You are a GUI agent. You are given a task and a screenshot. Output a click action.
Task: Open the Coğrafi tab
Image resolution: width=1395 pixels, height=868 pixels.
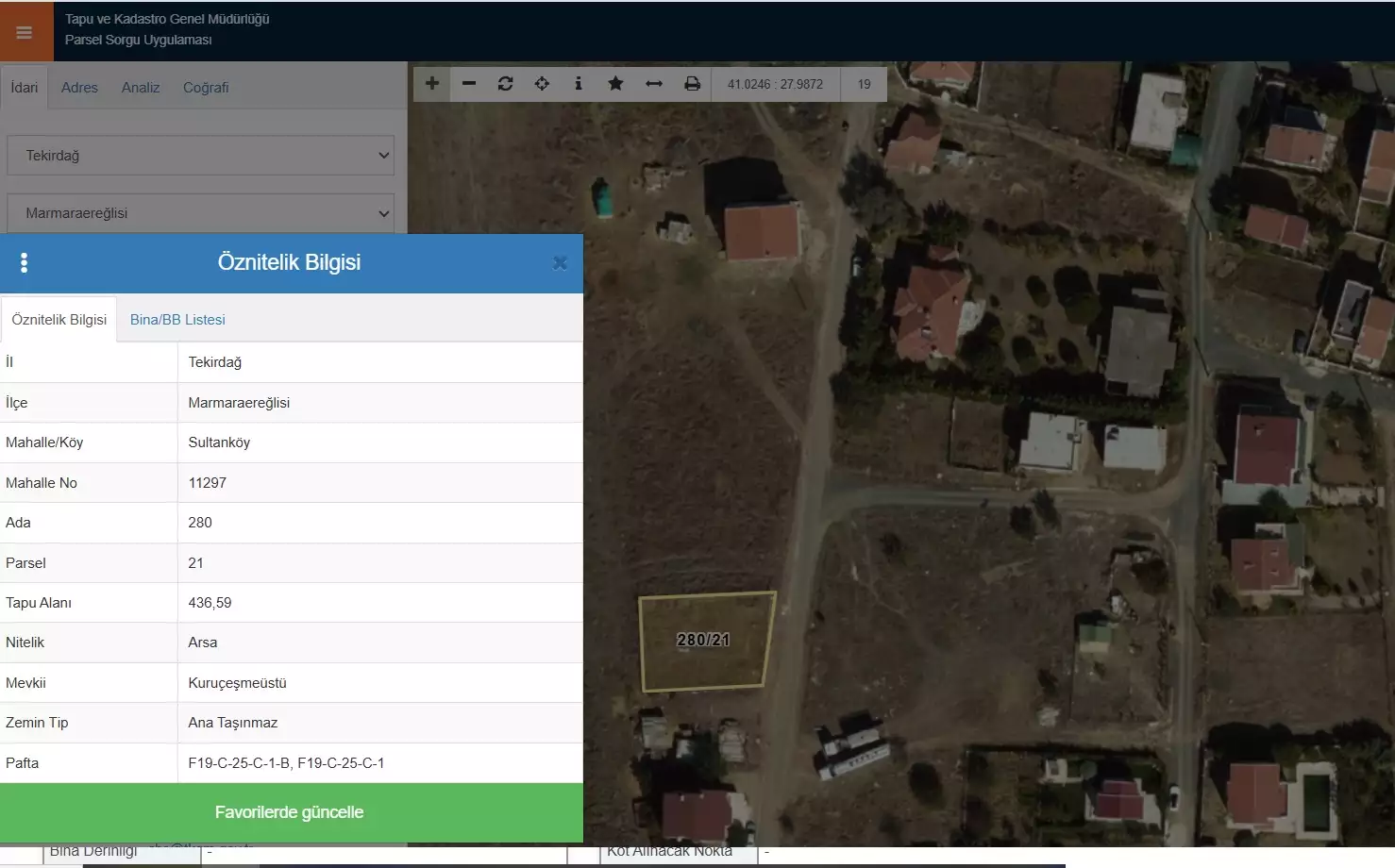206,88
